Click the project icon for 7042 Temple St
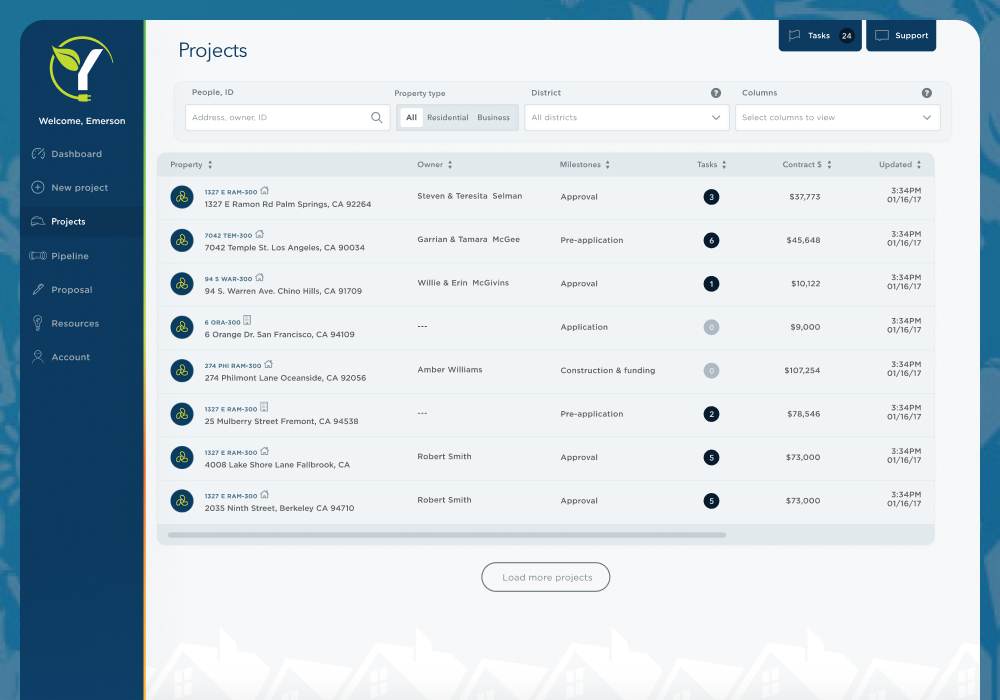The image size is (1000, 700). (182, 240)
